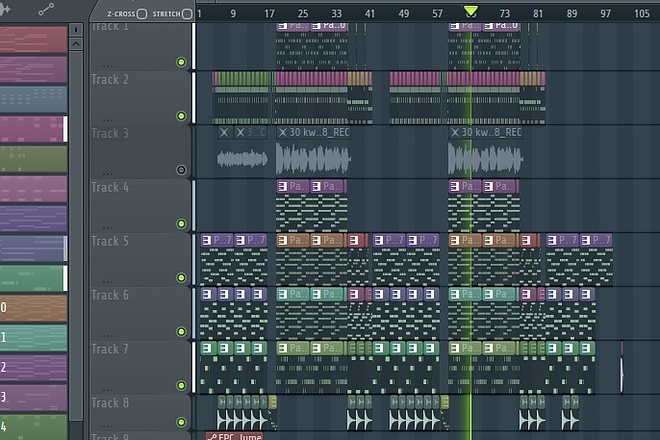Mute Track 1 with its green LED

(181, 62)
